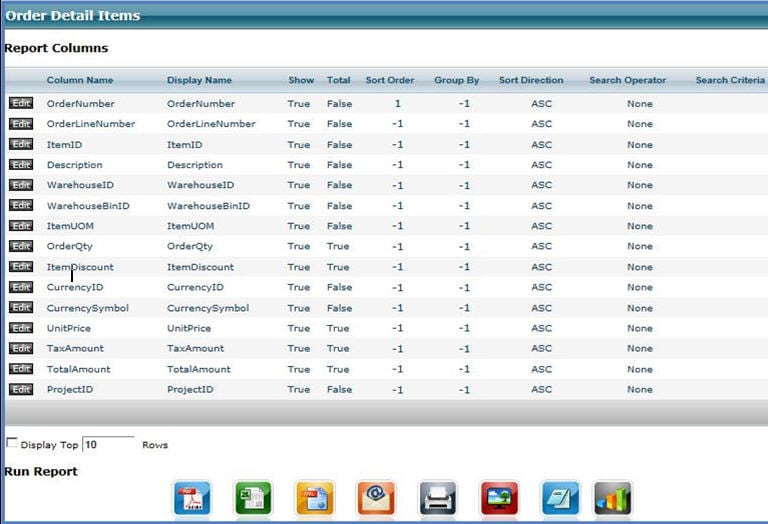
Task: Select the ProjectID Total value False
Action: point(339,390)
